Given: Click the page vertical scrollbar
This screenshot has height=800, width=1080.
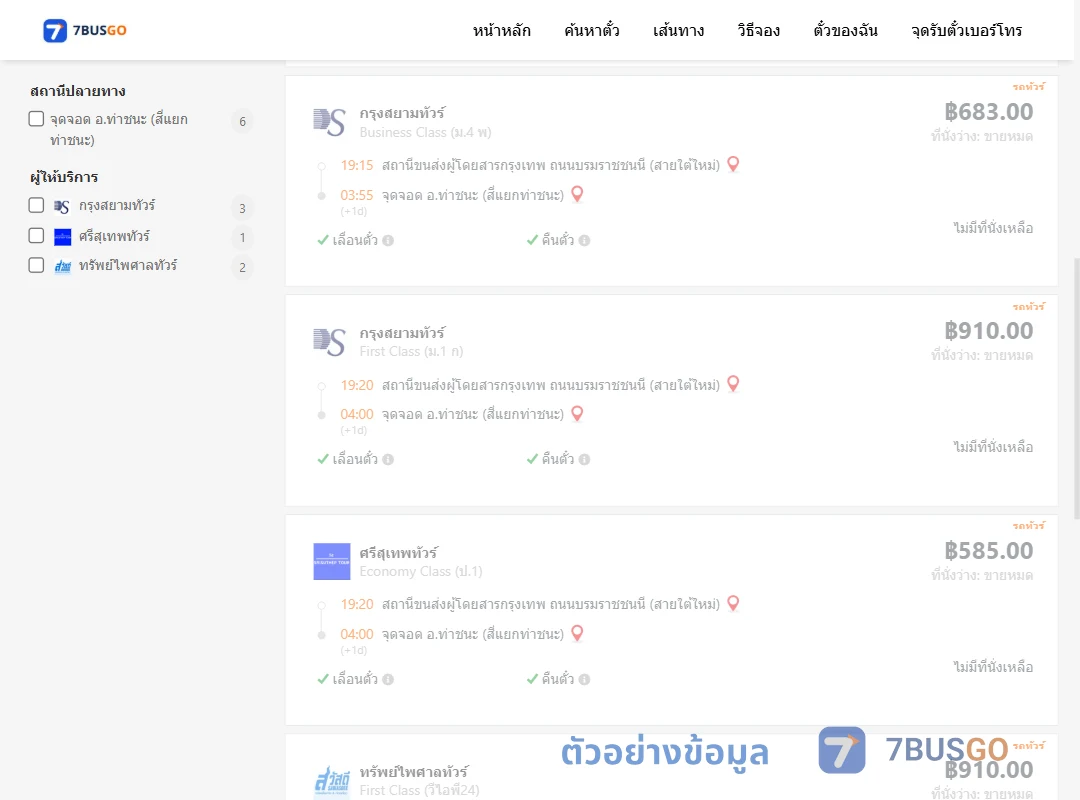Looking at the screenshot, I should pos(1077,388).
